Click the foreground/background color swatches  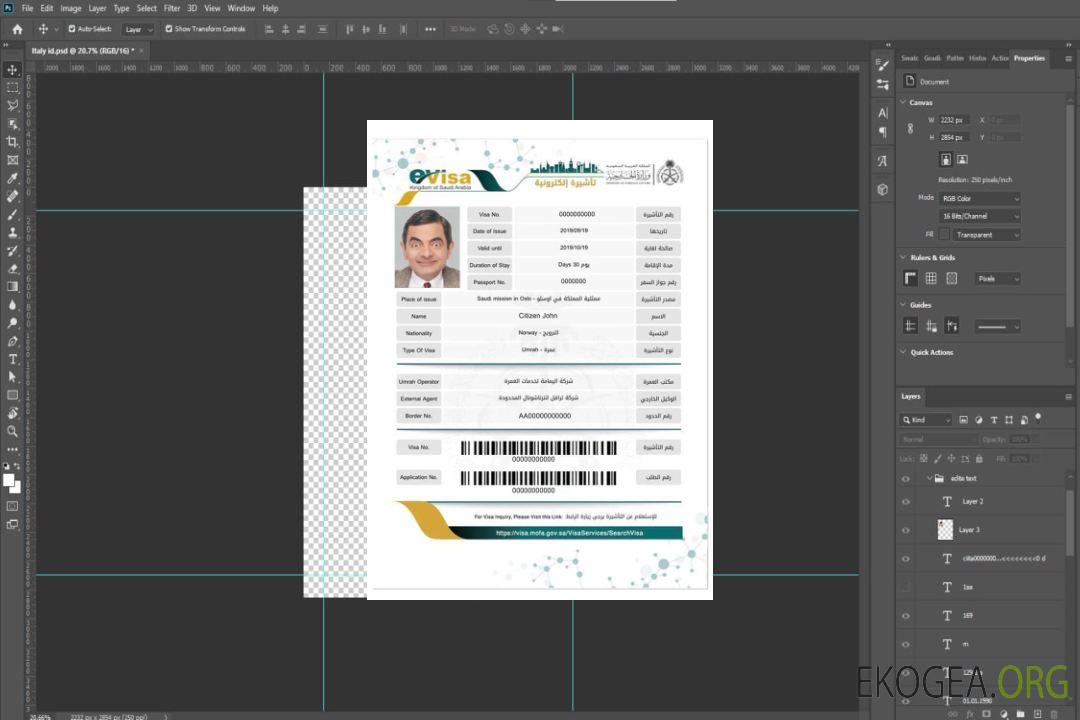(12, 483)
